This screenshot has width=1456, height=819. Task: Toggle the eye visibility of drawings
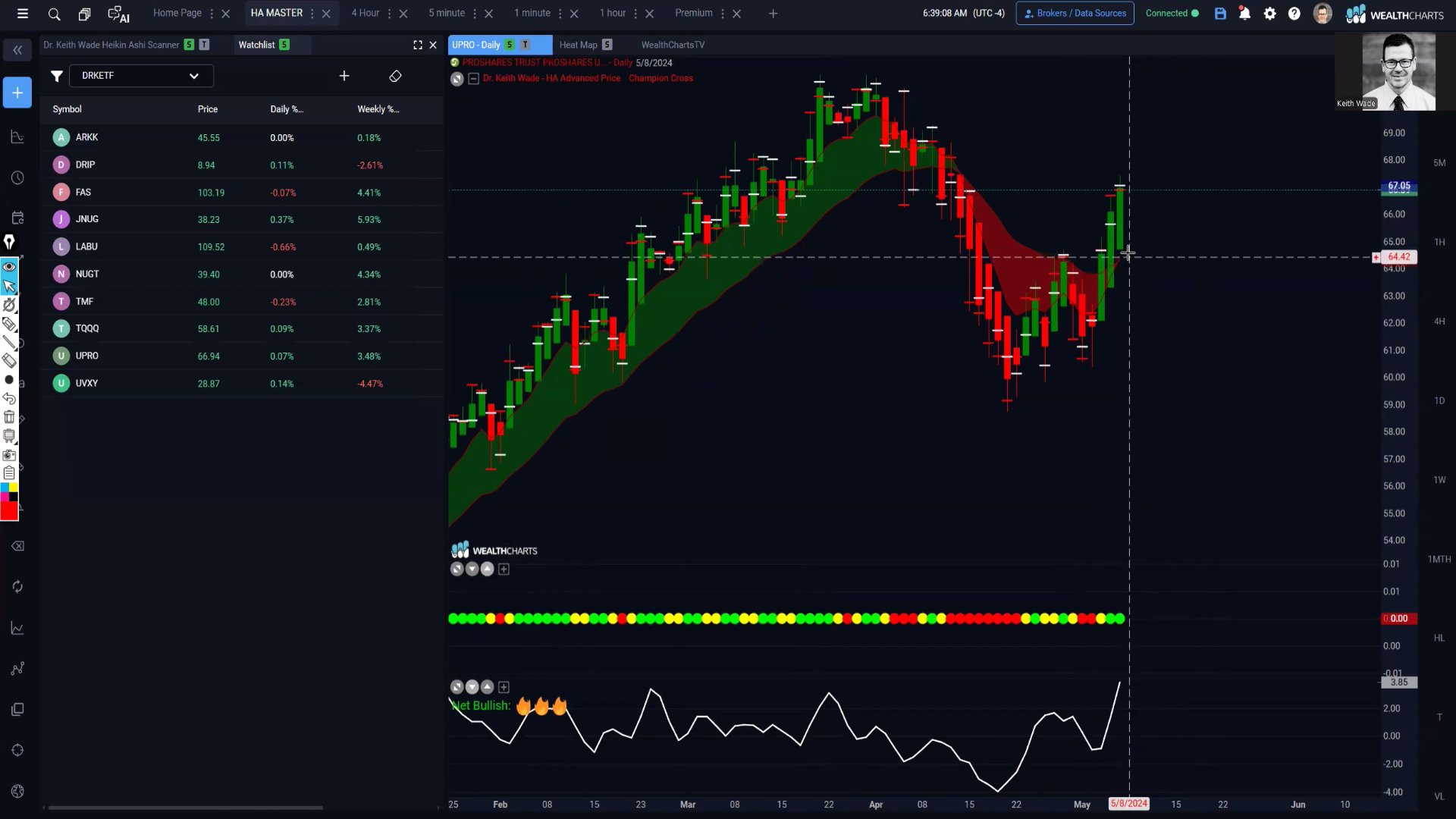[x=9, y=267]
